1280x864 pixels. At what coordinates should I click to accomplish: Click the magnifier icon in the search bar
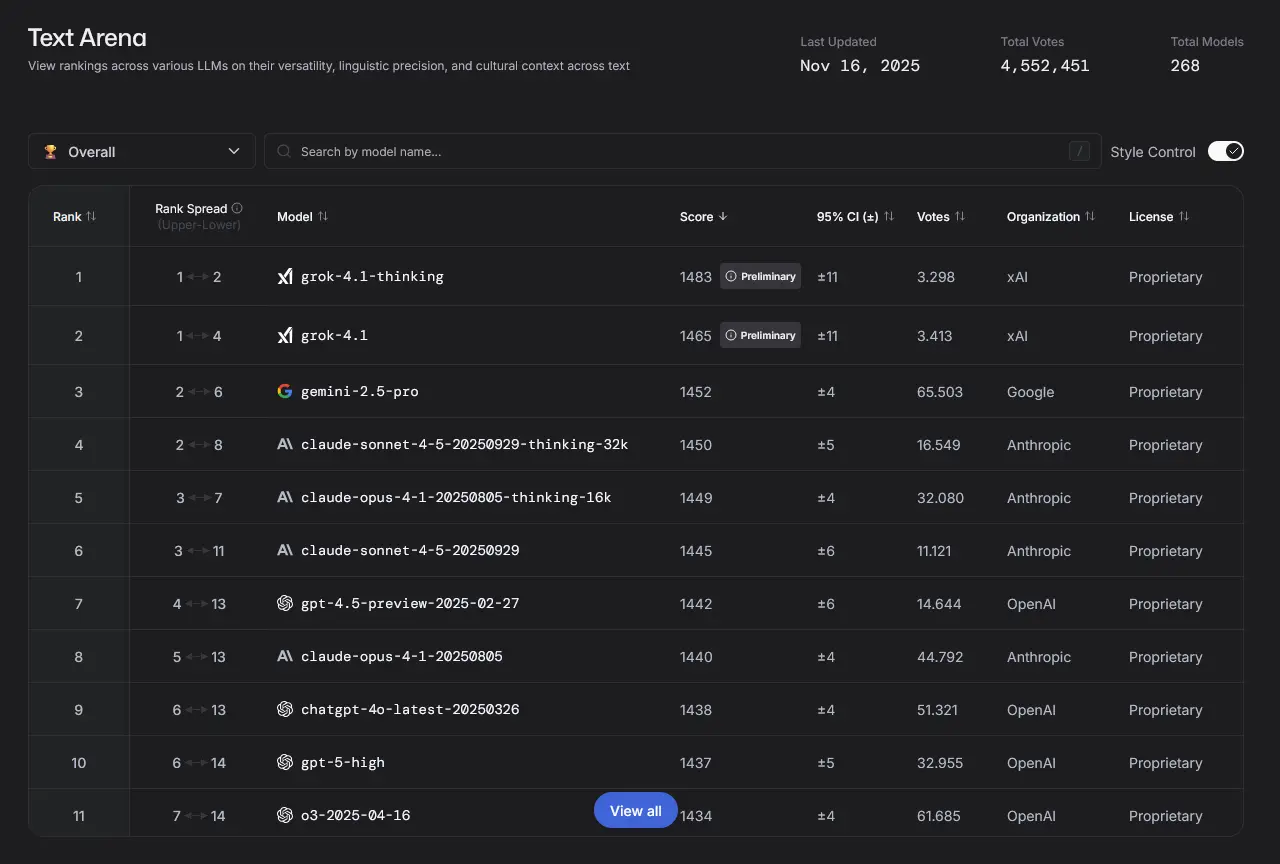[x=284, y=152]
